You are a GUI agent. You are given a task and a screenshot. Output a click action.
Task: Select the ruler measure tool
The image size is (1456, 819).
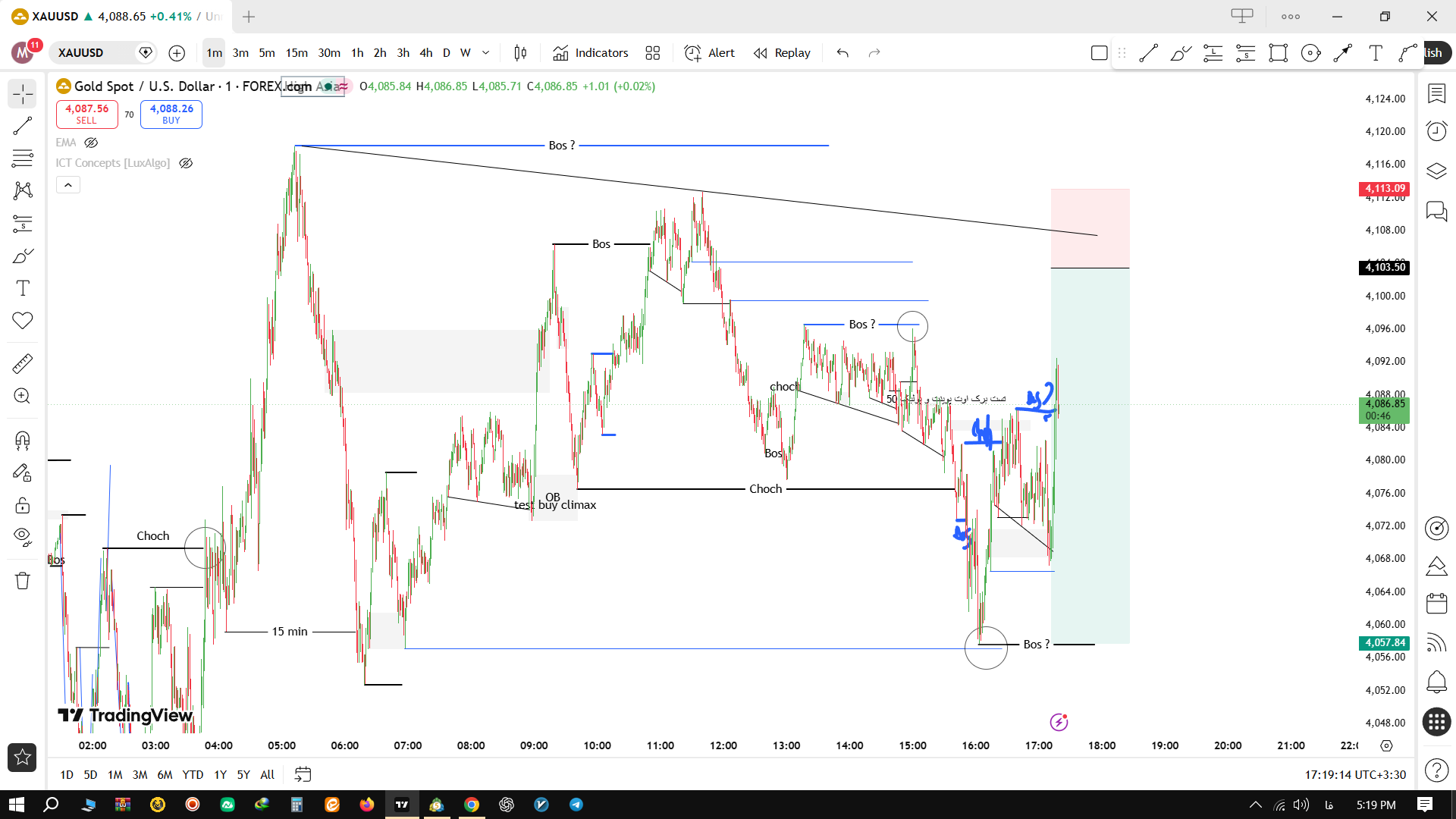coord(23,364)
